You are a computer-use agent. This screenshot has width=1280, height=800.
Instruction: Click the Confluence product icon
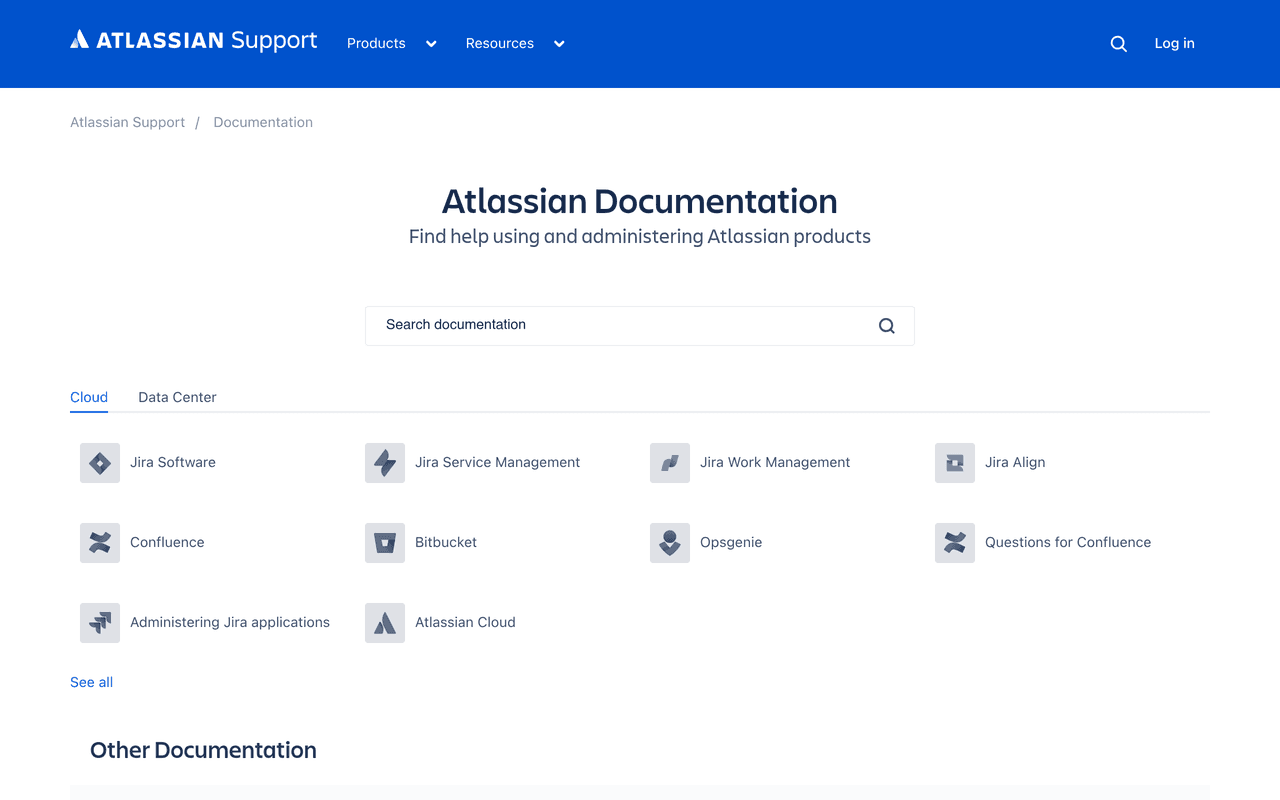pyautogui.click(x=100, y=543)
